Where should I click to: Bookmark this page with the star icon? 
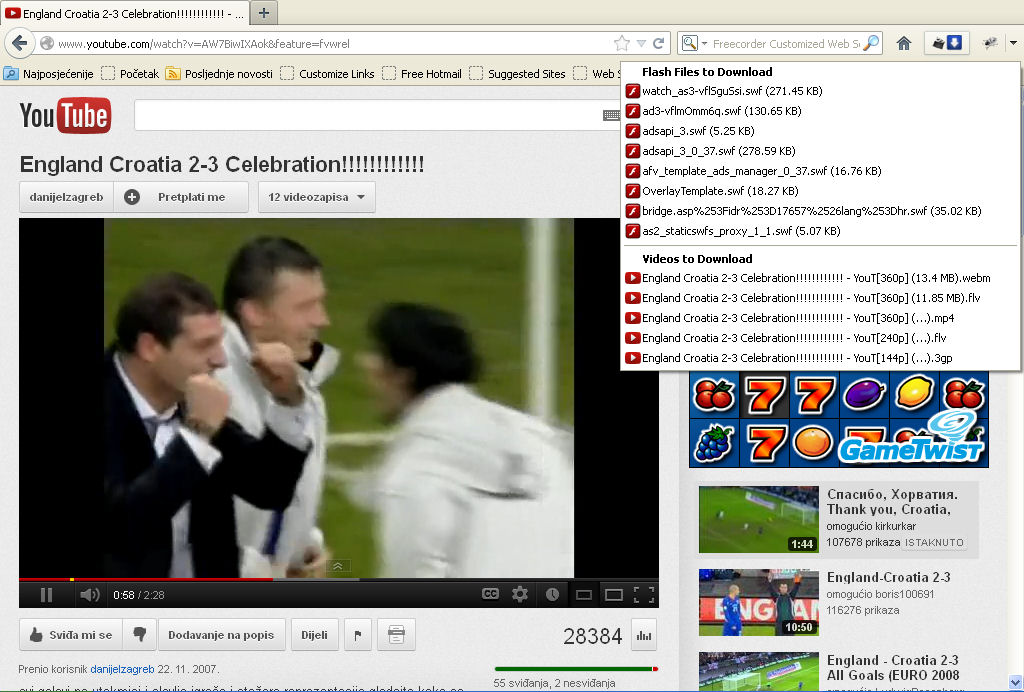(x=622, y=44)
